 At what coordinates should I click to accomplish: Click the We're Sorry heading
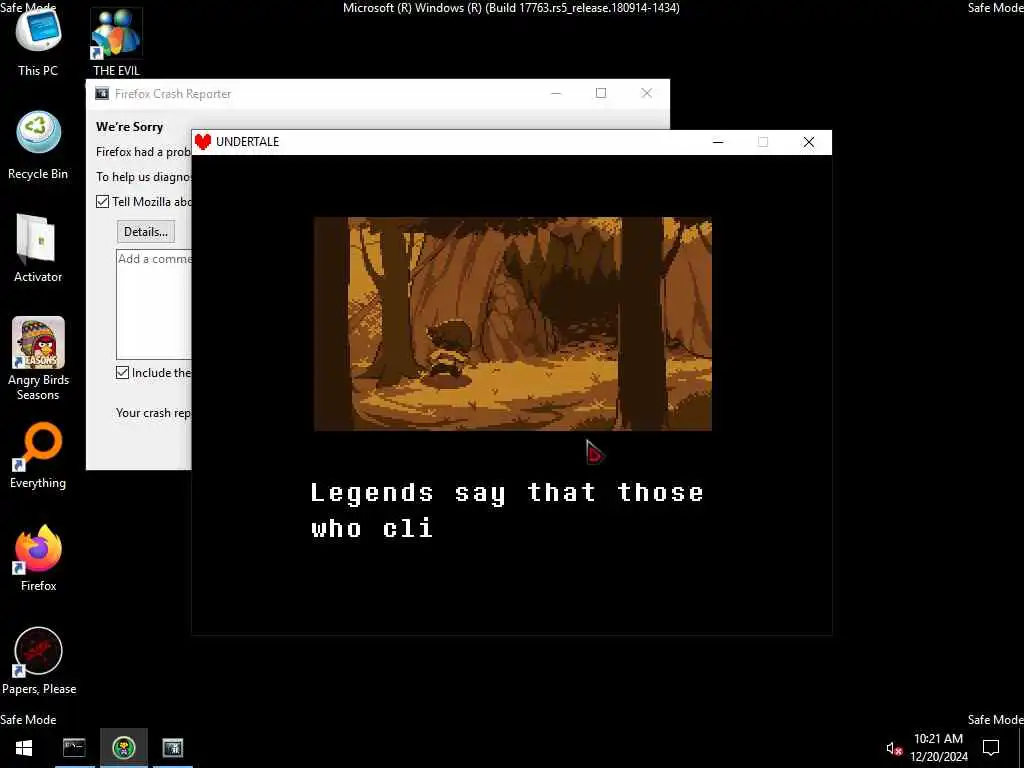point(129,127)
